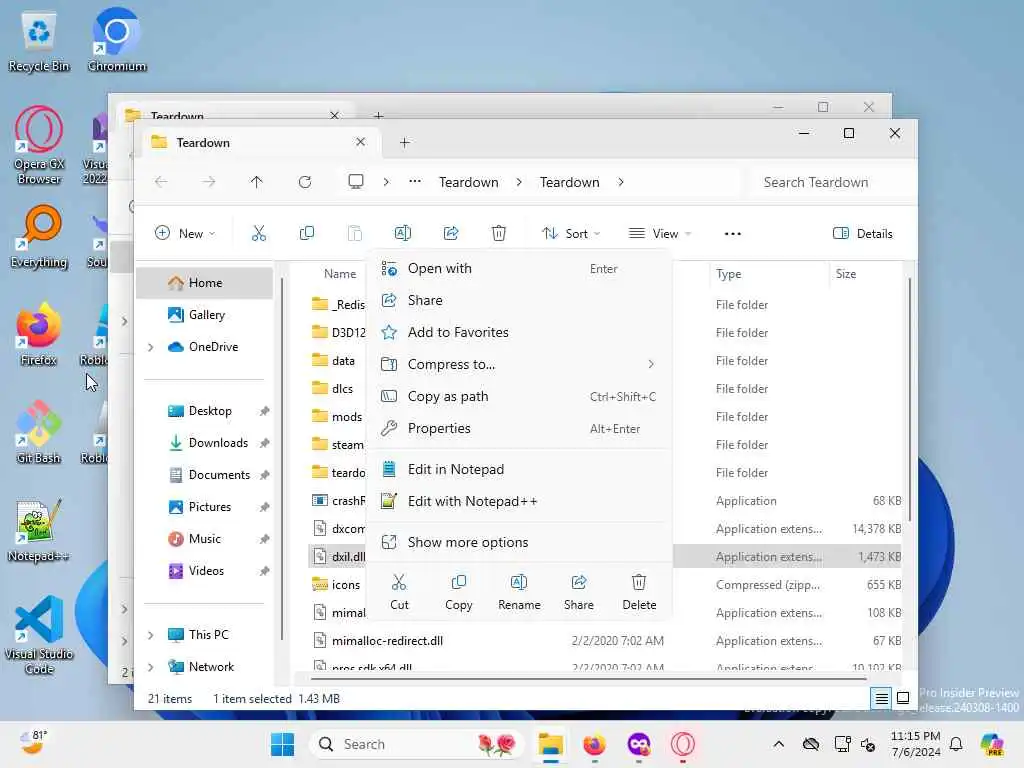Click the Share icon in Explorer toolbar
The height and width of the screenshot is (768, 1024).
[451, 233]
